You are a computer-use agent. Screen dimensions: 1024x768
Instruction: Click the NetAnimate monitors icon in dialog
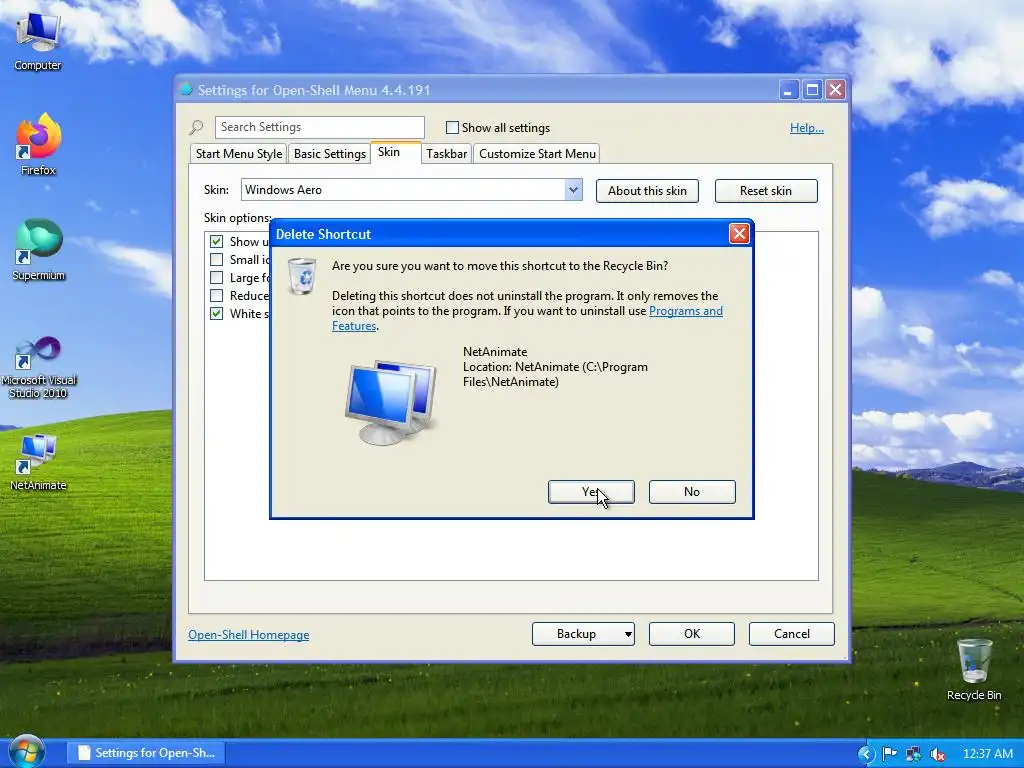(391, 402)
